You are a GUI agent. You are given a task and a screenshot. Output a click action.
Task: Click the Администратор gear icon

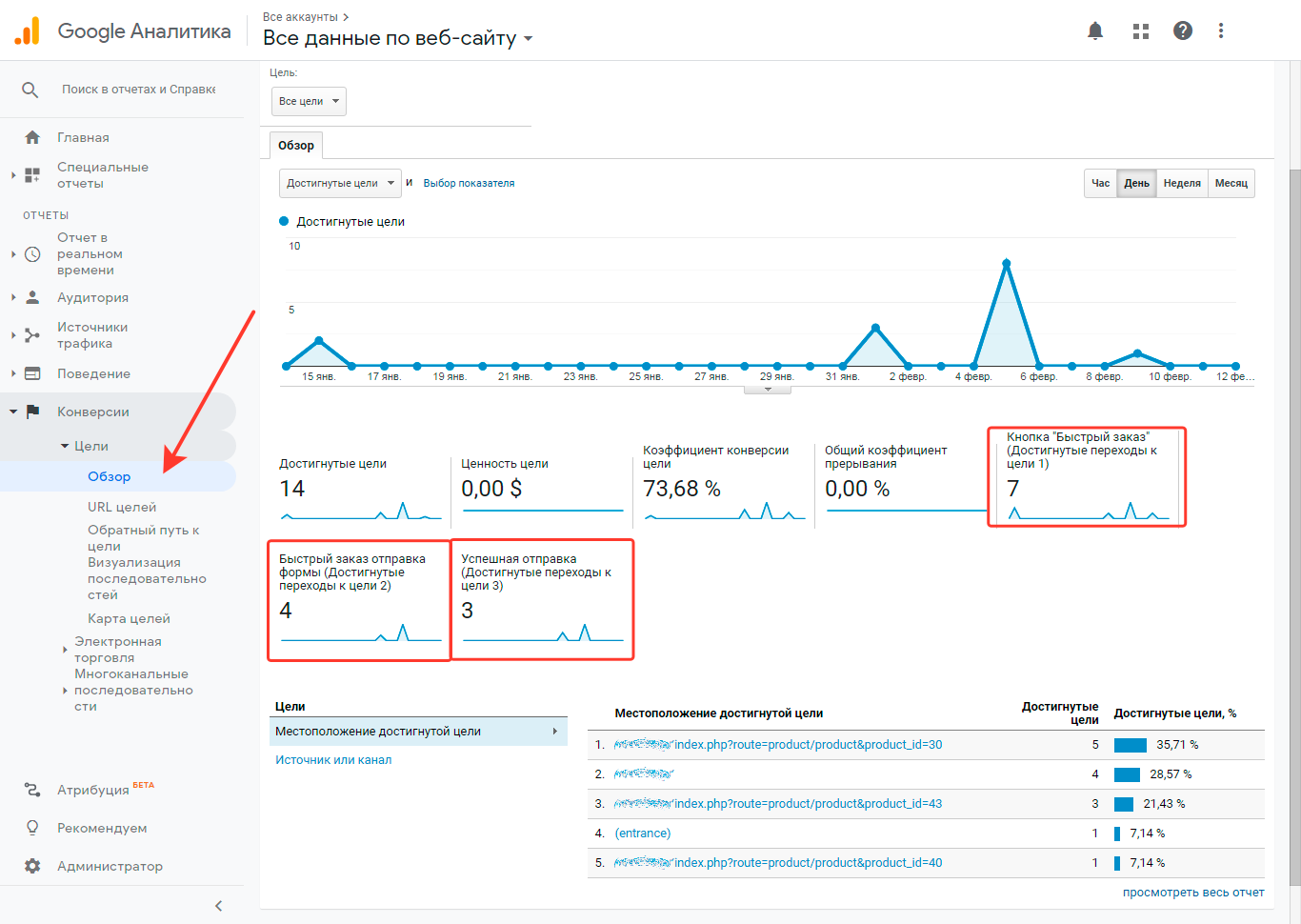pyautogui.click(x=32, y=866)
